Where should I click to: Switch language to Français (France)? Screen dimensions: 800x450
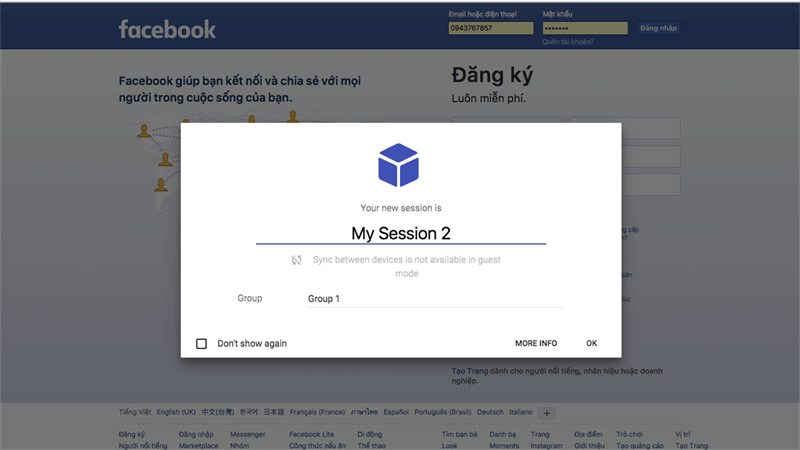coord(317,412)
